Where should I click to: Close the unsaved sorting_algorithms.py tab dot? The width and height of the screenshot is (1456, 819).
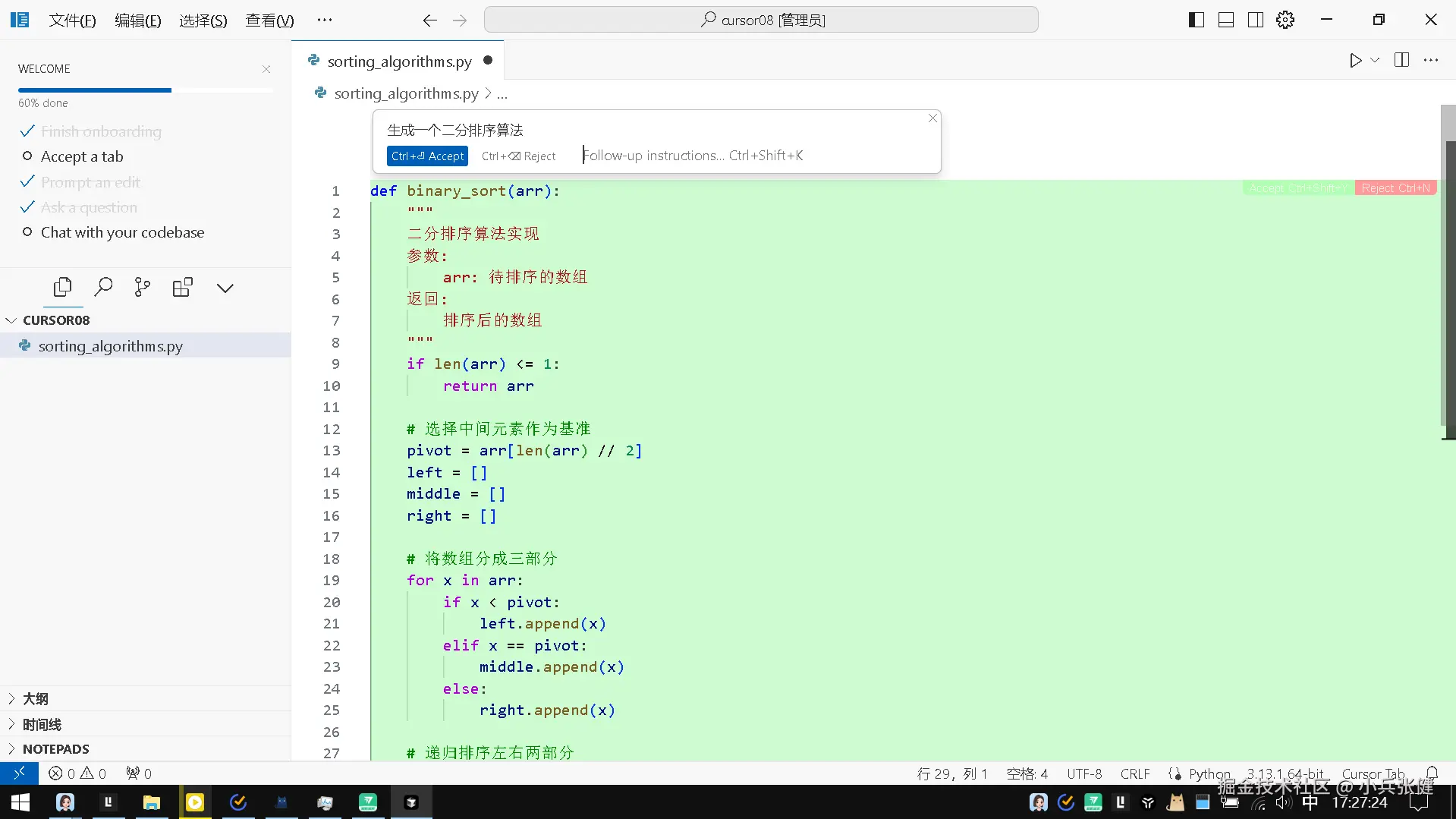pos(488,60)
